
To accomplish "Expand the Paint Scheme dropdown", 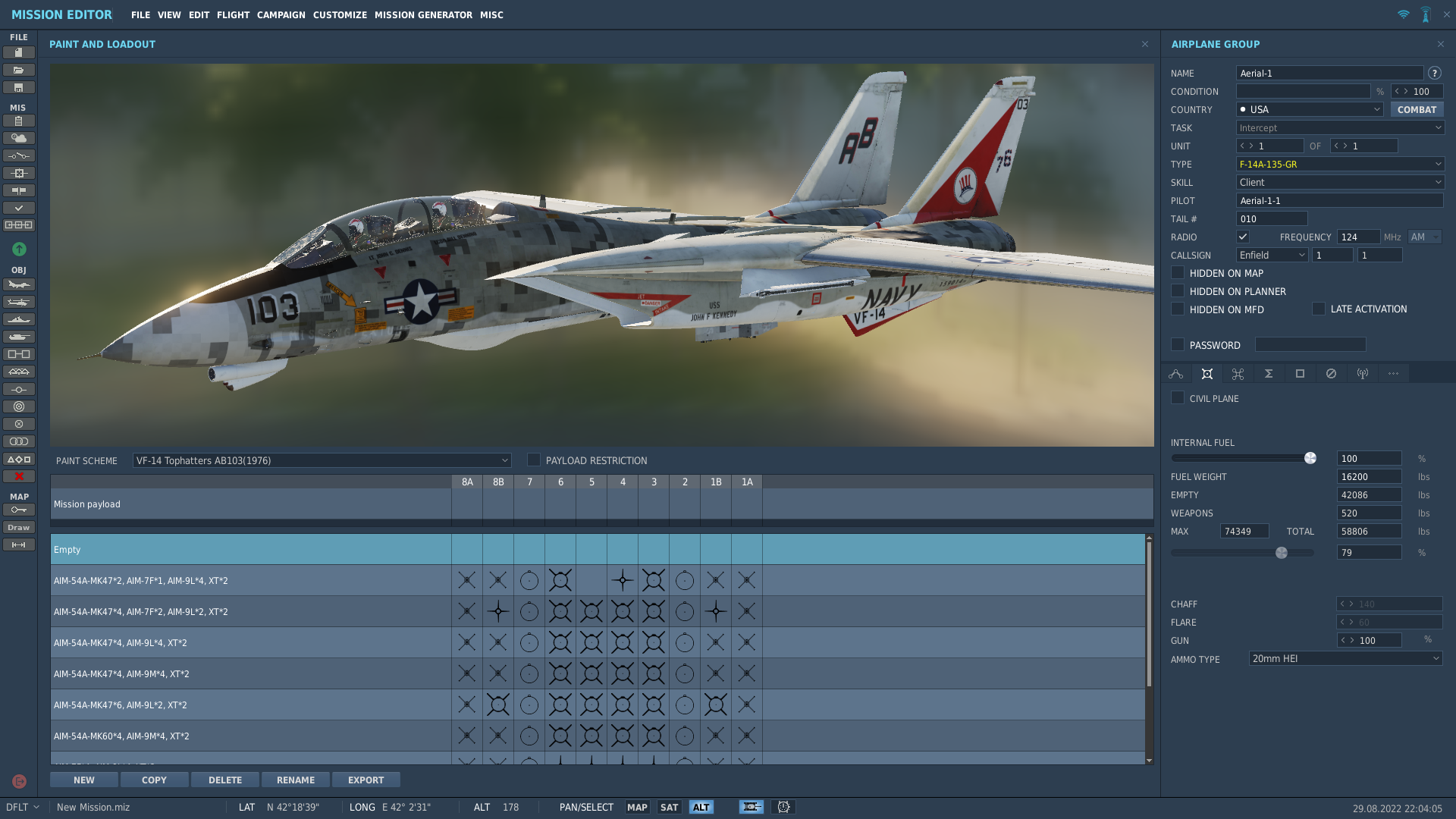I will point(322,460).
